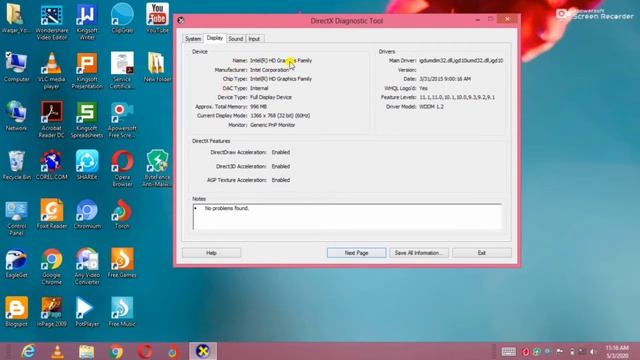Viewport: 640px width, 360px height.
Task: Select the SHAREit desktop icon
Action: (87, 165)
